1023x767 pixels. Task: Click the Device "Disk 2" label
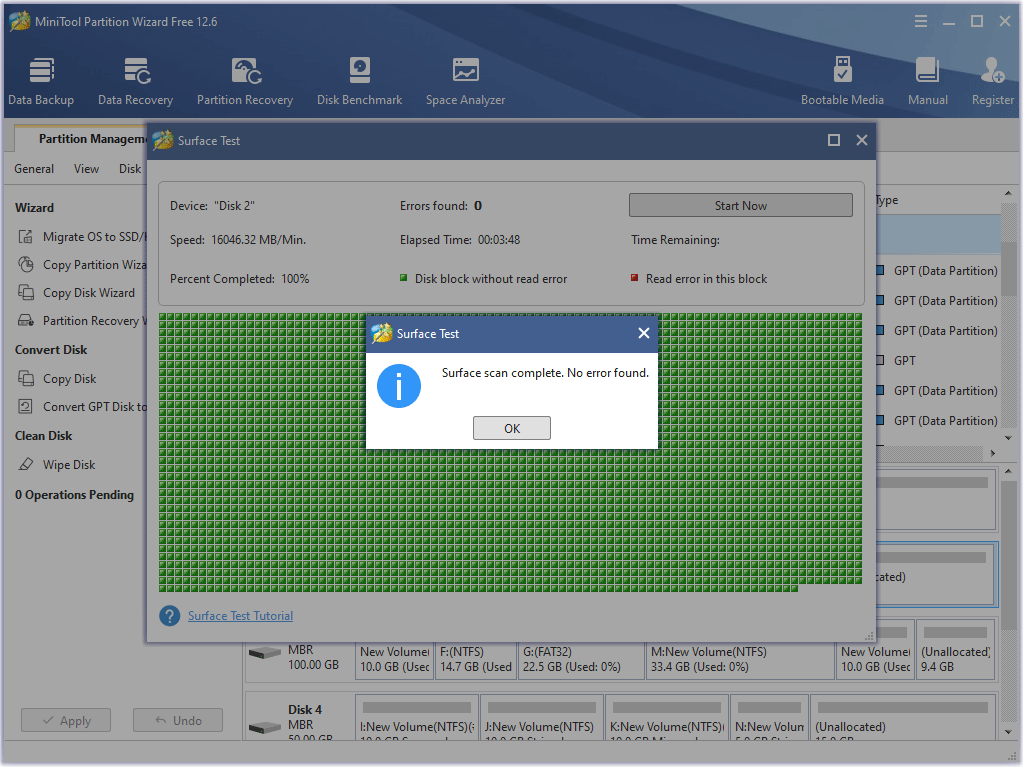click(x=213, y=206)
